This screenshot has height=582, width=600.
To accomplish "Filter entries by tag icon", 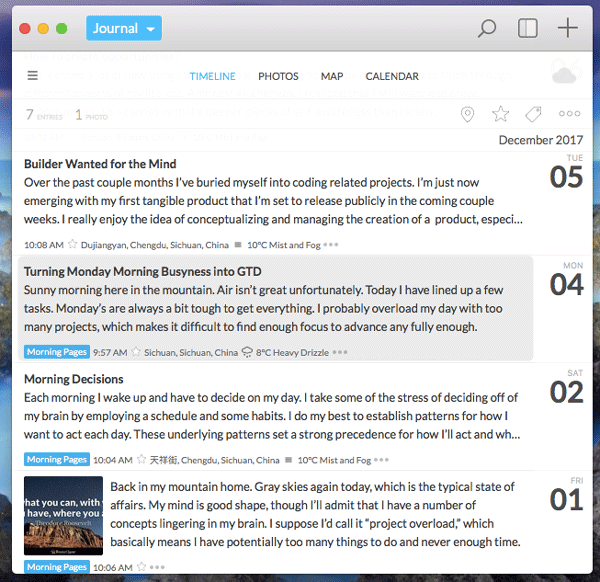I will click(533, 115).
